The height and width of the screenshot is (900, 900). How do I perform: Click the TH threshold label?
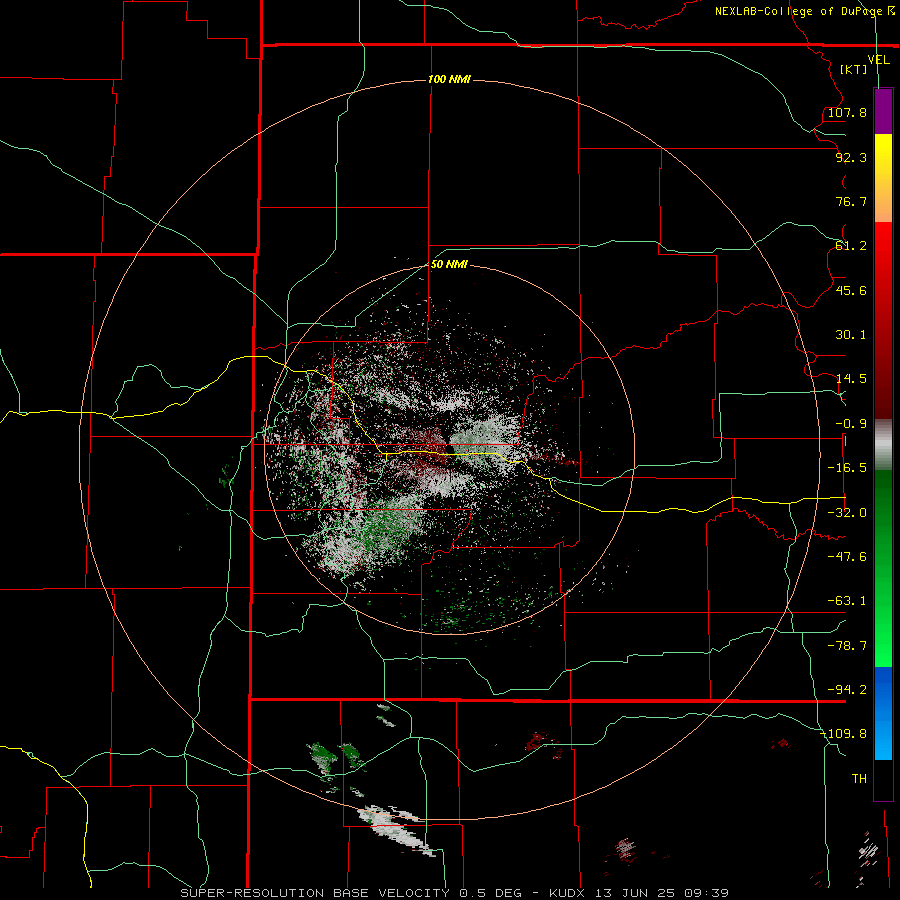[859, 779]
